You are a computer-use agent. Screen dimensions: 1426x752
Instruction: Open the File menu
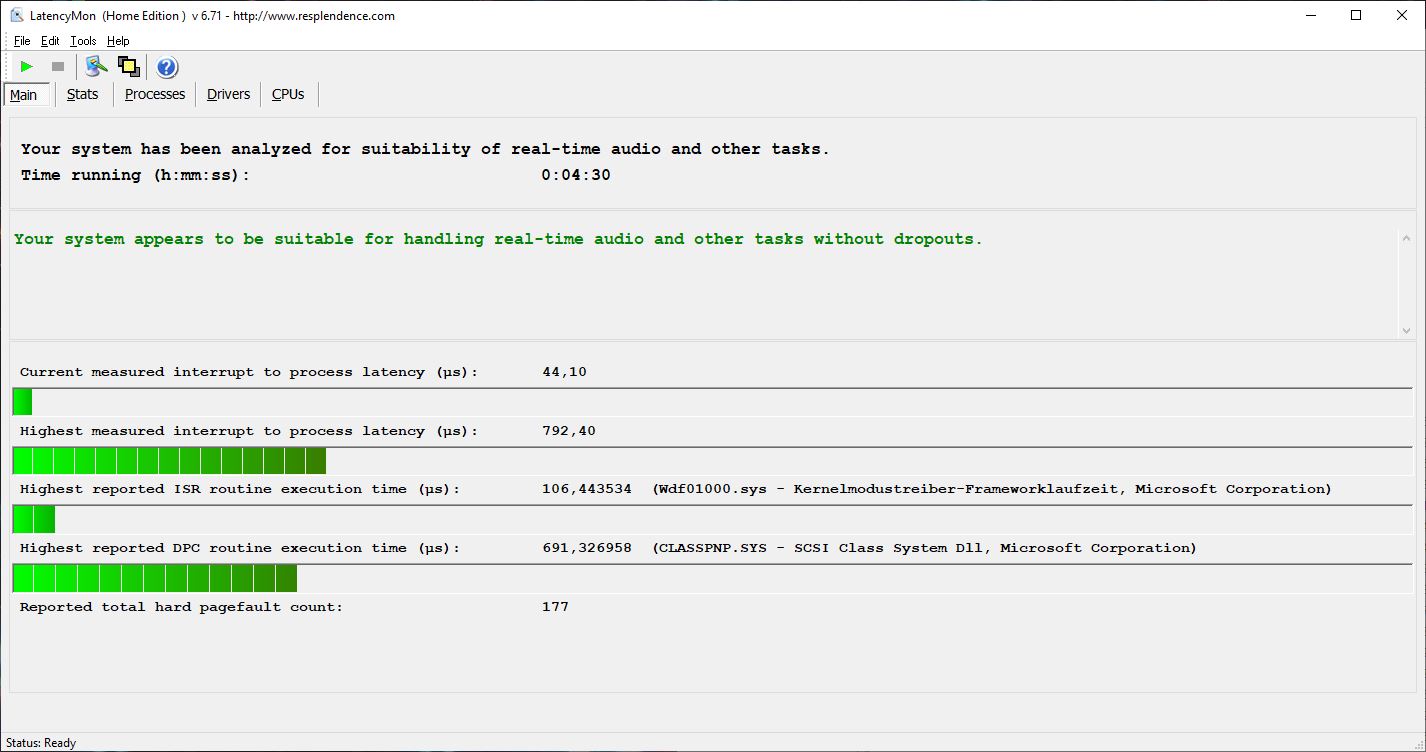click(22, 41)
